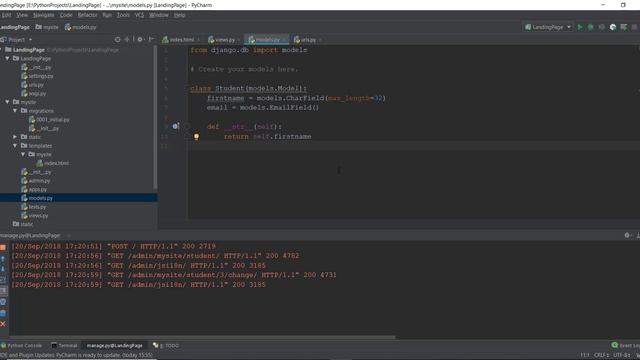Image resolution: width=640 pixels, height=360 pixels.
Task: Close the urls.py editor tab
Action: [x=320, y=40]
